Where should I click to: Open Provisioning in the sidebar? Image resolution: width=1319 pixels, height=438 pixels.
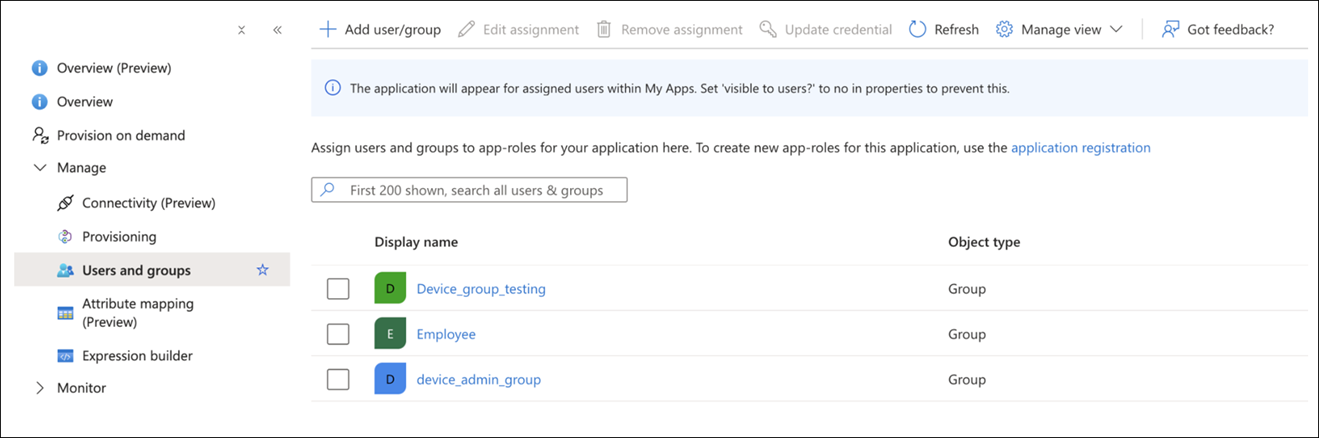coord(119,237)
